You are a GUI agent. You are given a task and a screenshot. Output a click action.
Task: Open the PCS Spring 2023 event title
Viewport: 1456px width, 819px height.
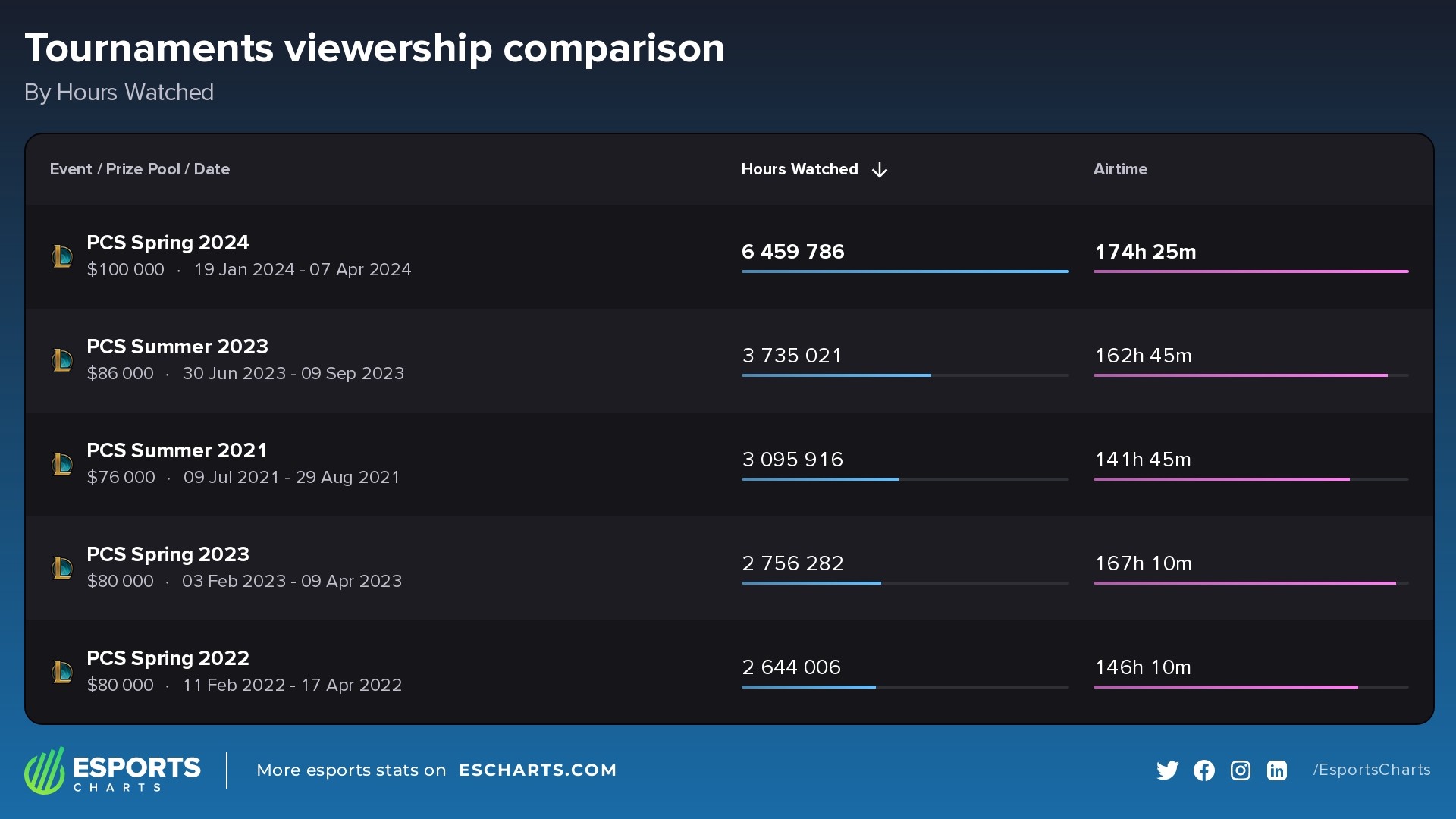click(168, 554)
